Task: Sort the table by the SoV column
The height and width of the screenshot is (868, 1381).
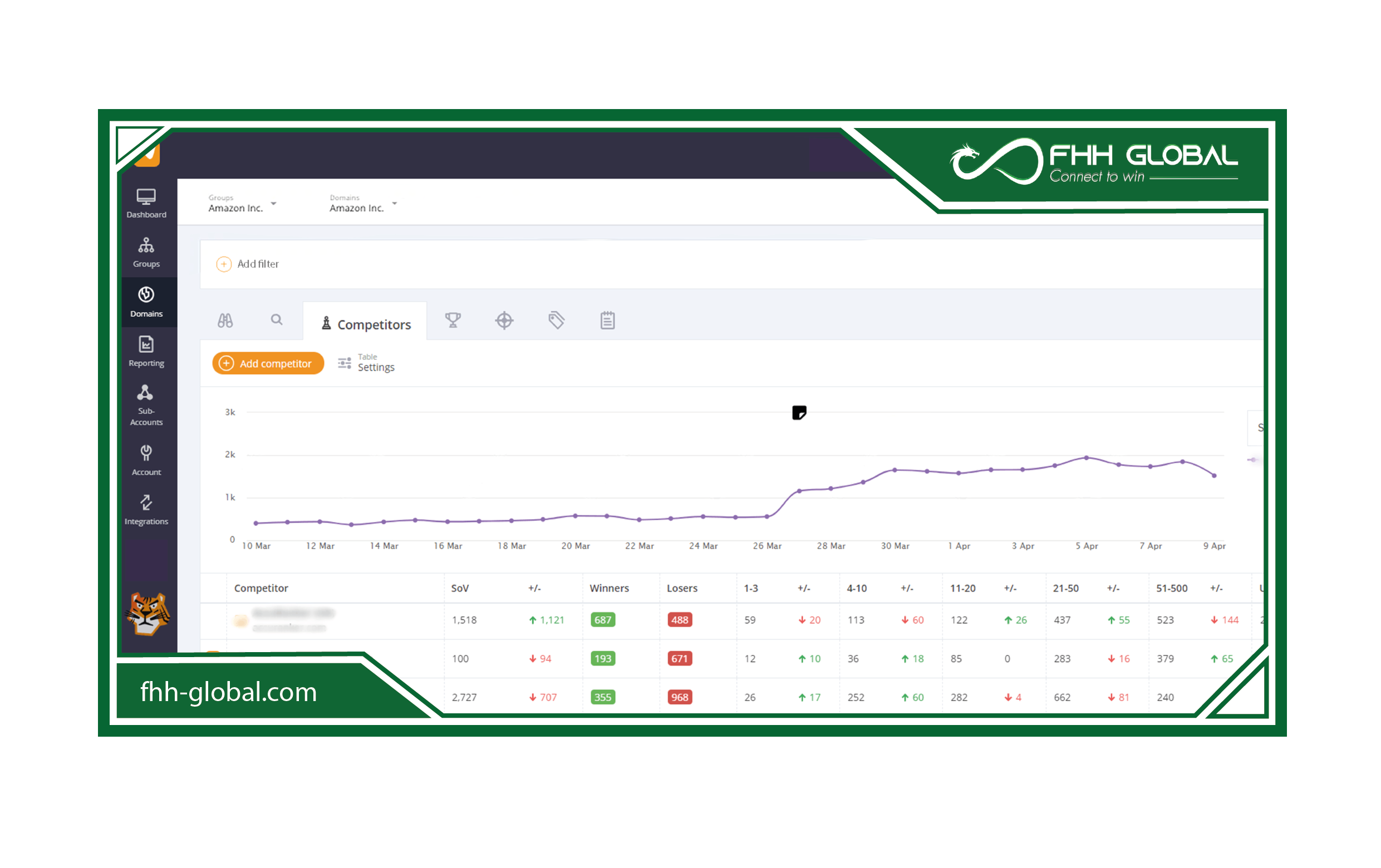Action: 460,588
